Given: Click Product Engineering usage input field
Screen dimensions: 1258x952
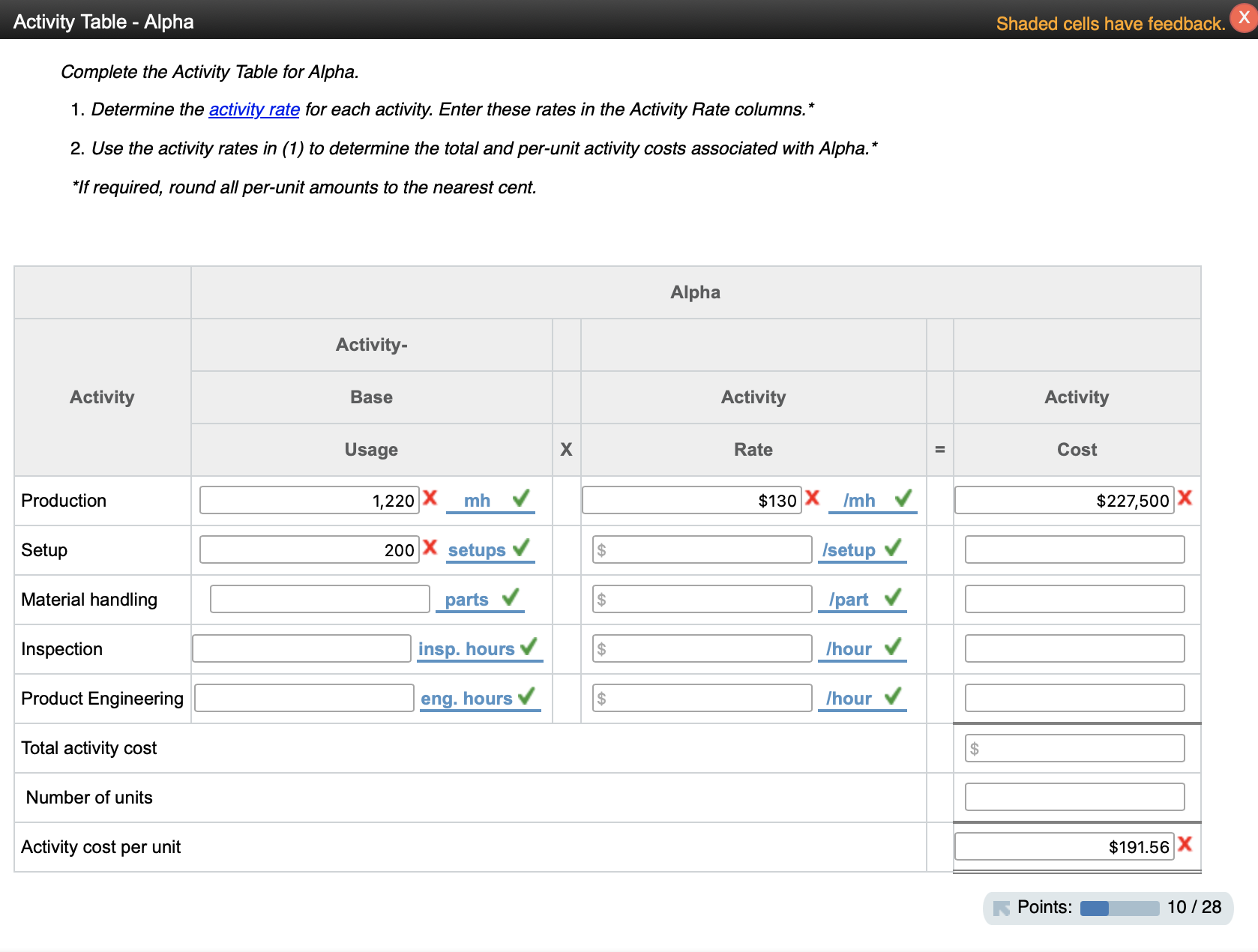Looking at the screenshot, I should (x=304, y=698).
